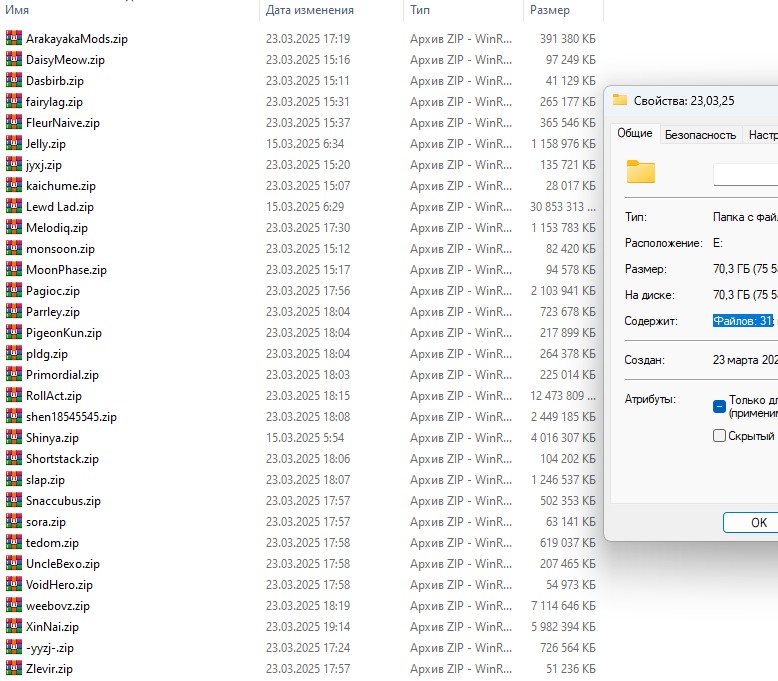This screenshot has height=681, width=778.
Task: Click the Shinya.zip archive icon
Action: (14, 437)
